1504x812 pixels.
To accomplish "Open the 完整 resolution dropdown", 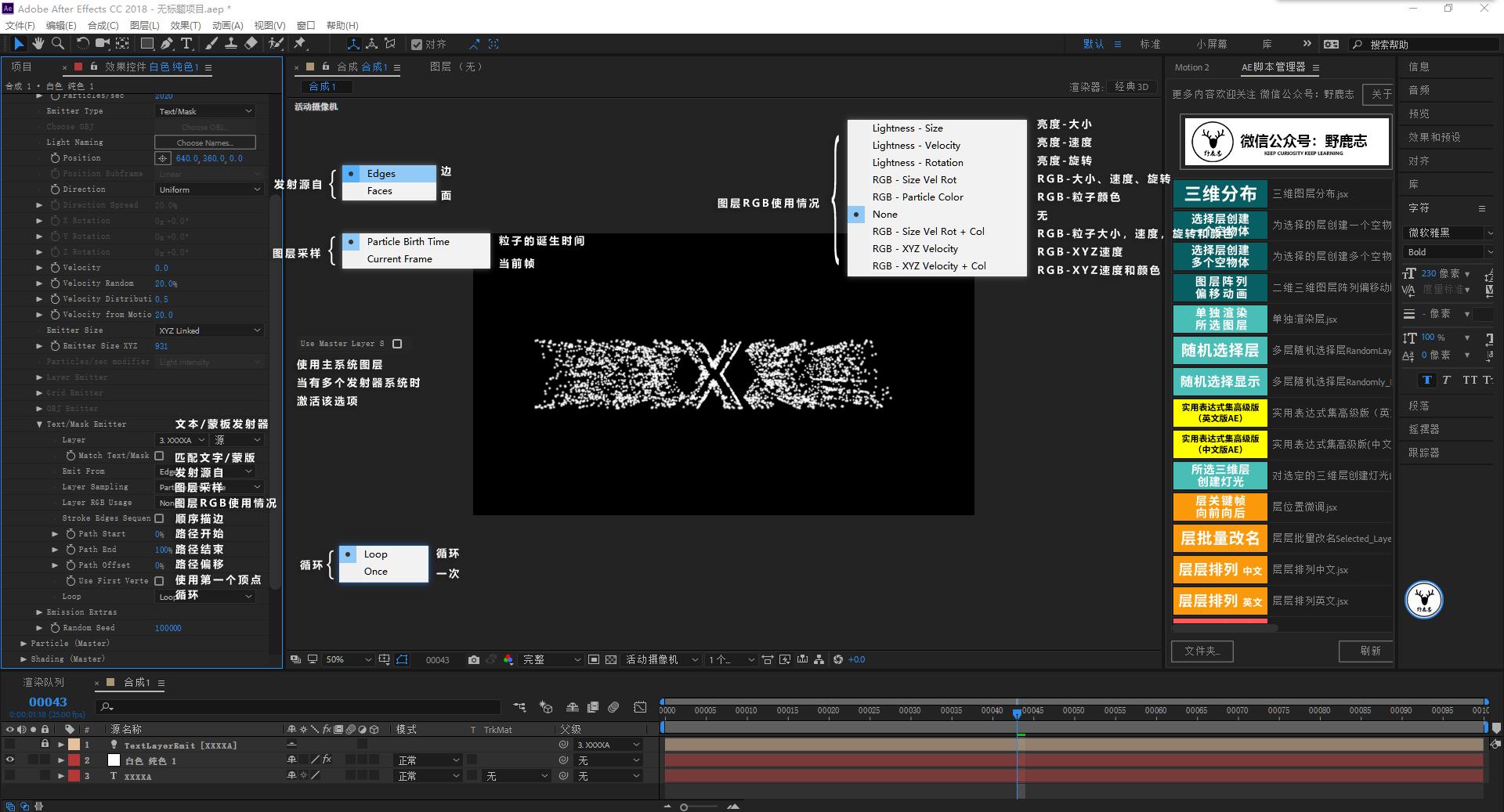I will point(548,660).
